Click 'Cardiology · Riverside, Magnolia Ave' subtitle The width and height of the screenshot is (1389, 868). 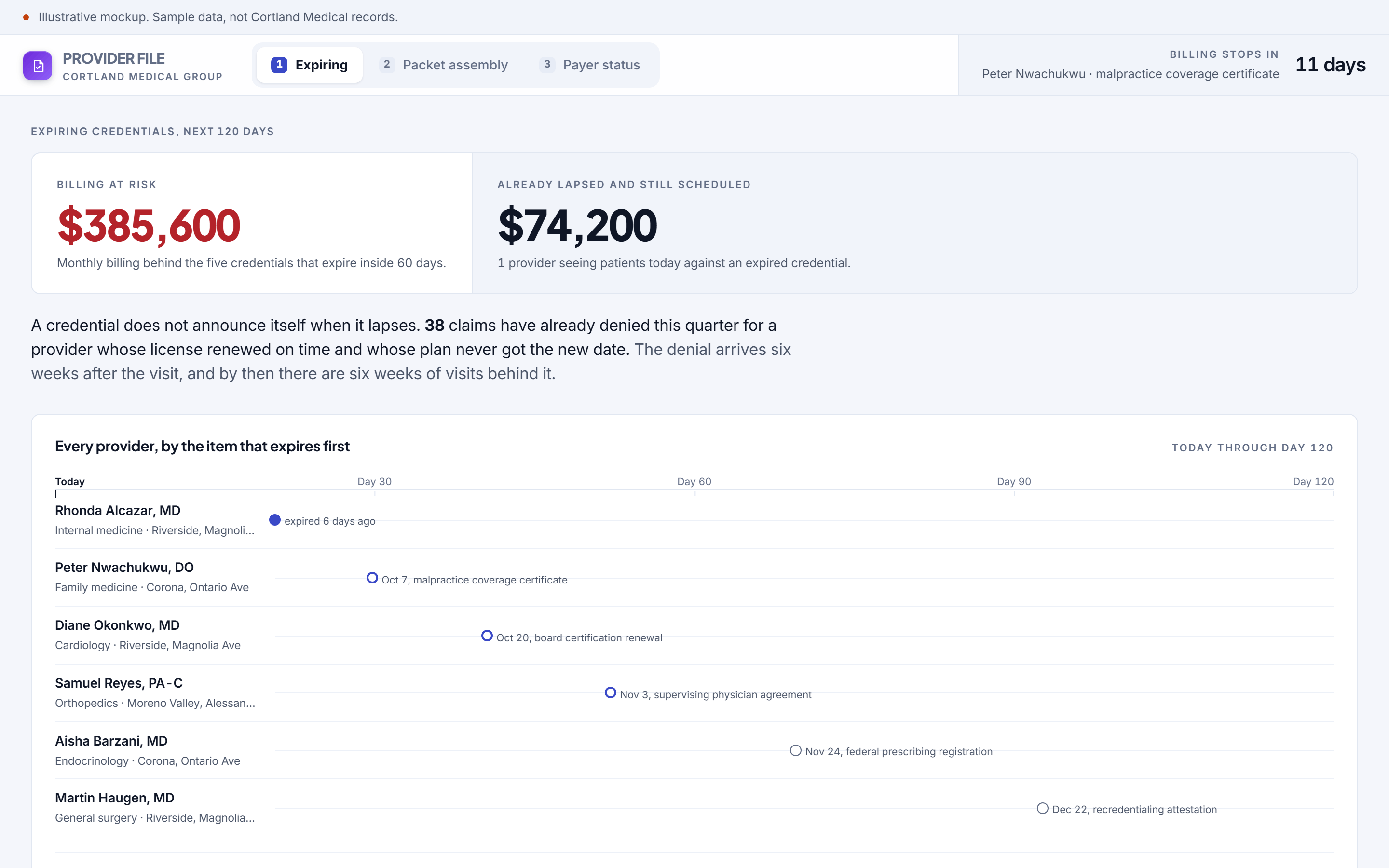click(148, 645)
